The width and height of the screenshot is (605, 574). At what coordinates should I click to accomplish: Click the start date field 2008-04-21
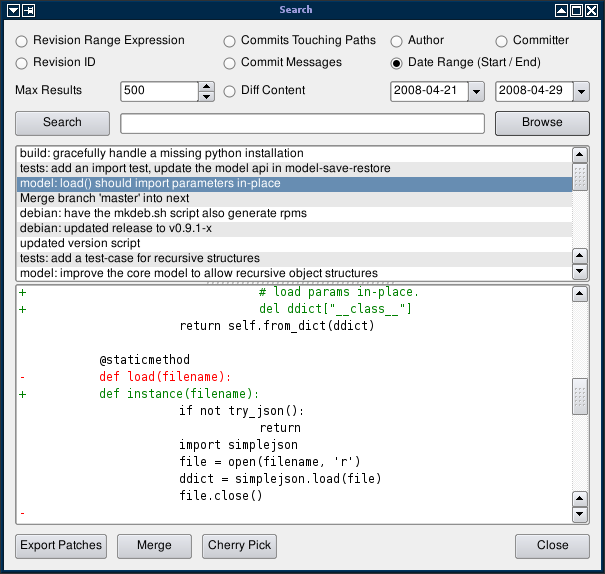pos(429,91)
